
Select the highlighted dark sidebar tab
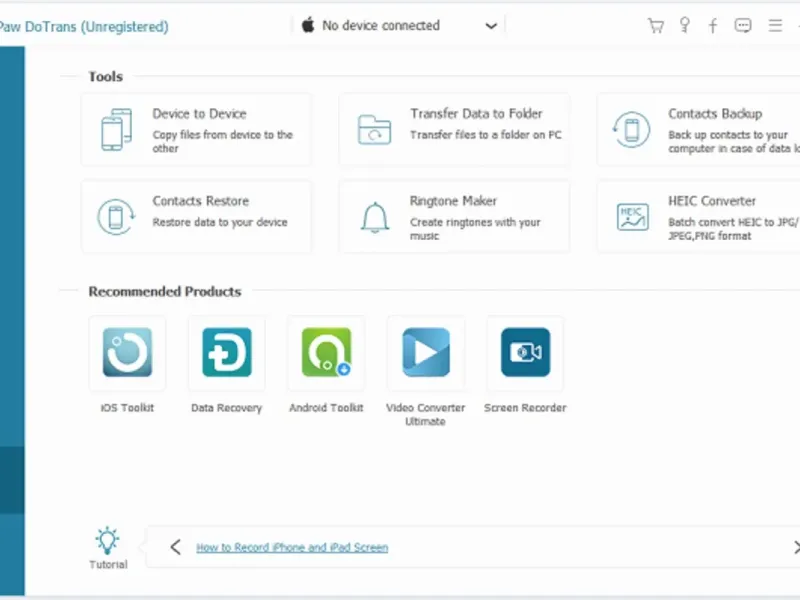[12, 480]
